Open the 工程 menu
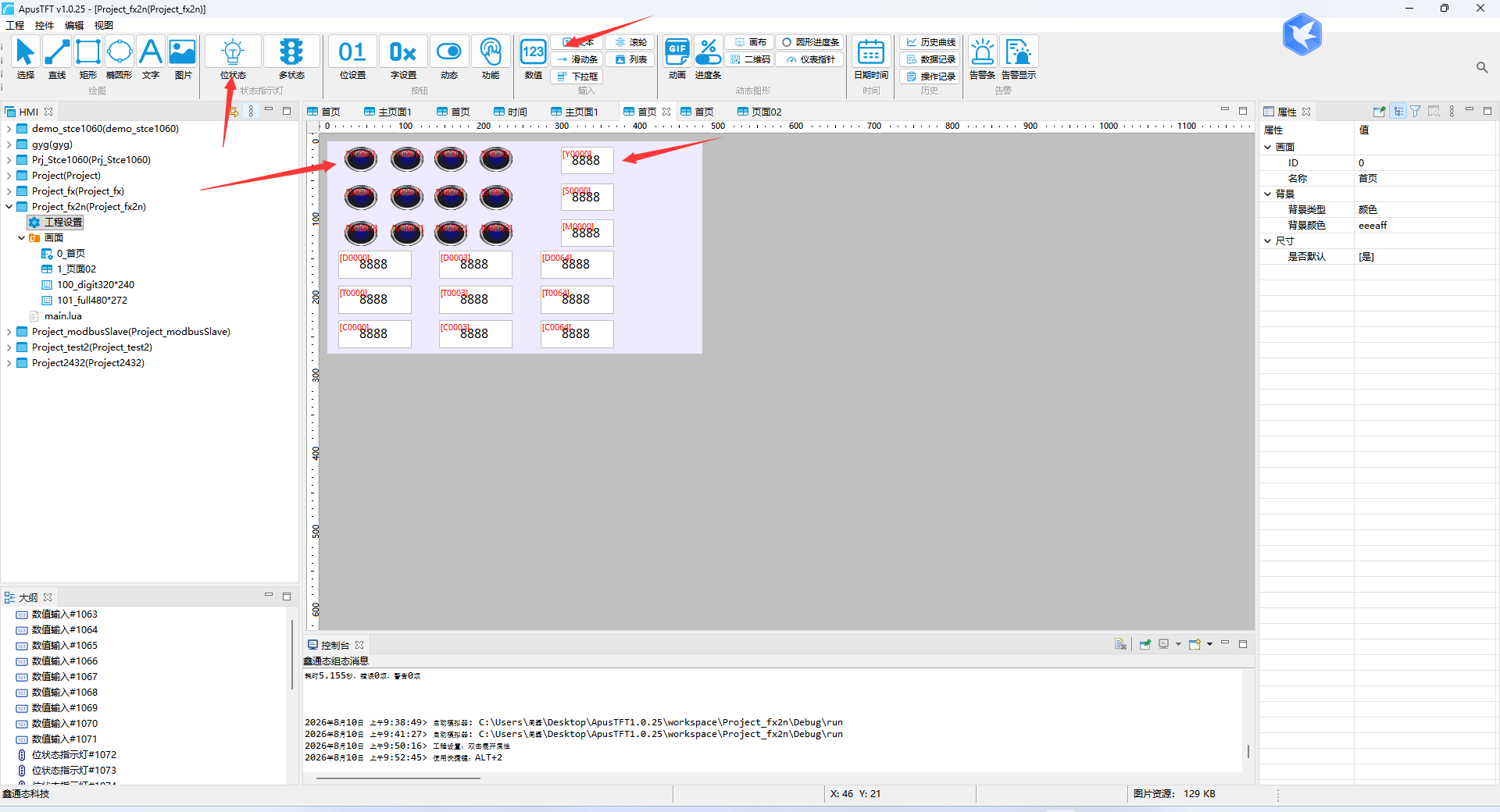This screenshot has height=812, width=1500. coord(15,25)
